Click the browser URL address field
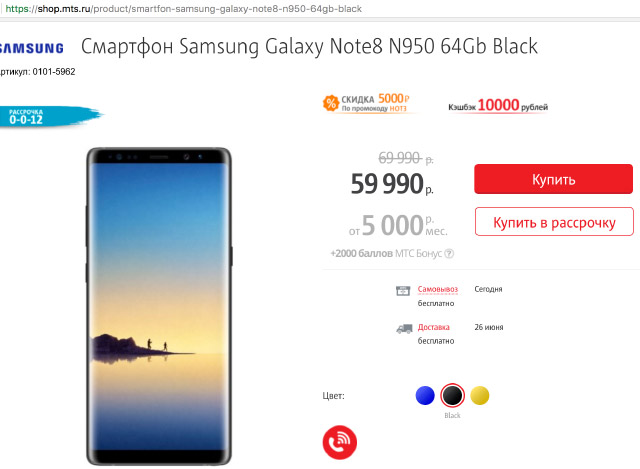This screenshot has width=640, height=469. click(x=184, y=9)
